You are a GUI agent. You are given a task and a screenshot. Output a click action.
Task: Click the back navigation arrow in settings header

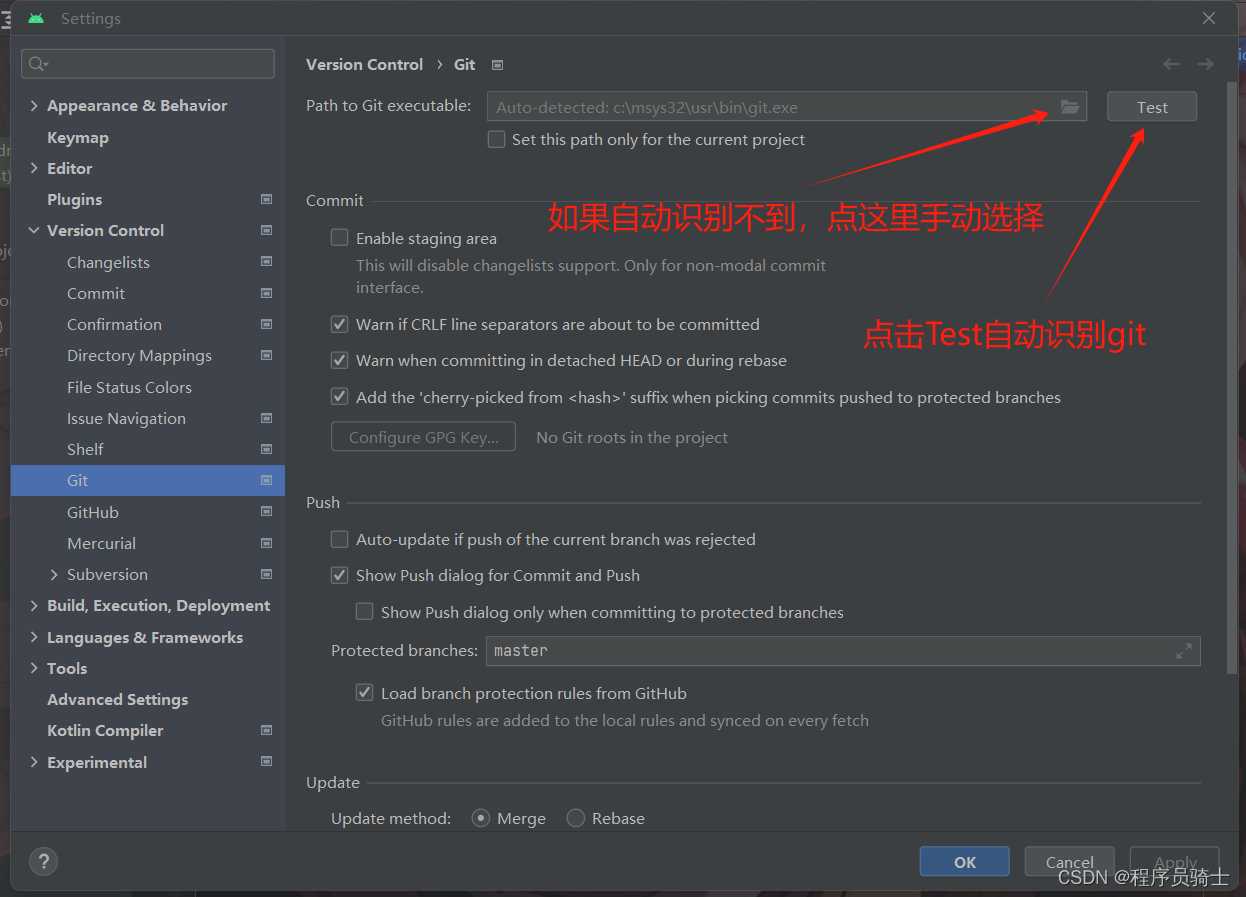[x=1171, y=63]
